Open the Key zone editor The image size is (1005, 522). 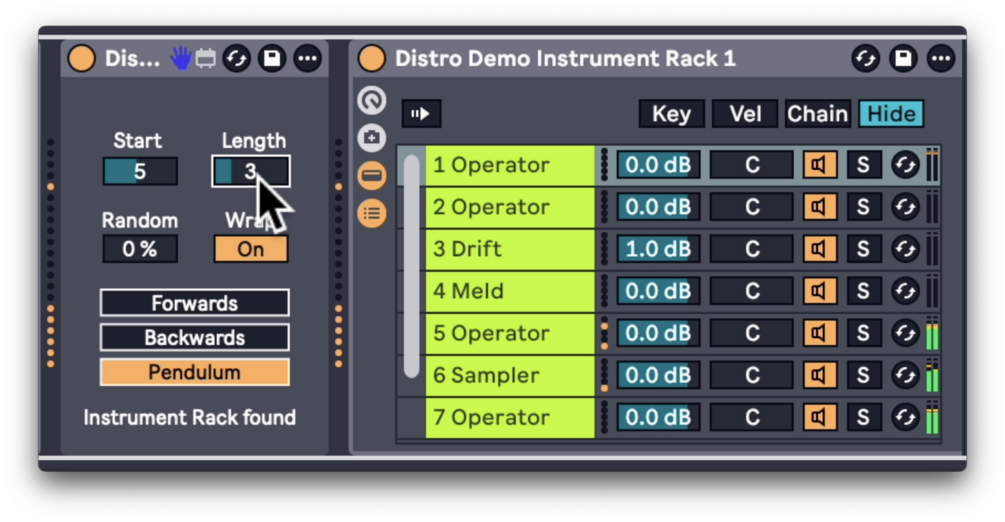pos(671,114)
